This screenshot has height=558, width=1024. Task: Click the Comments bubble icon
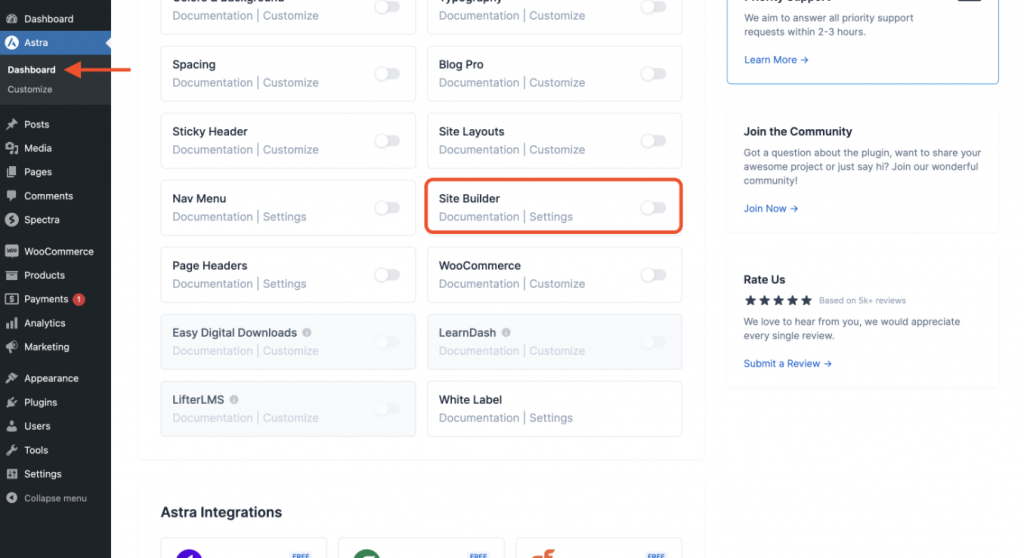(x=12, y=196)
